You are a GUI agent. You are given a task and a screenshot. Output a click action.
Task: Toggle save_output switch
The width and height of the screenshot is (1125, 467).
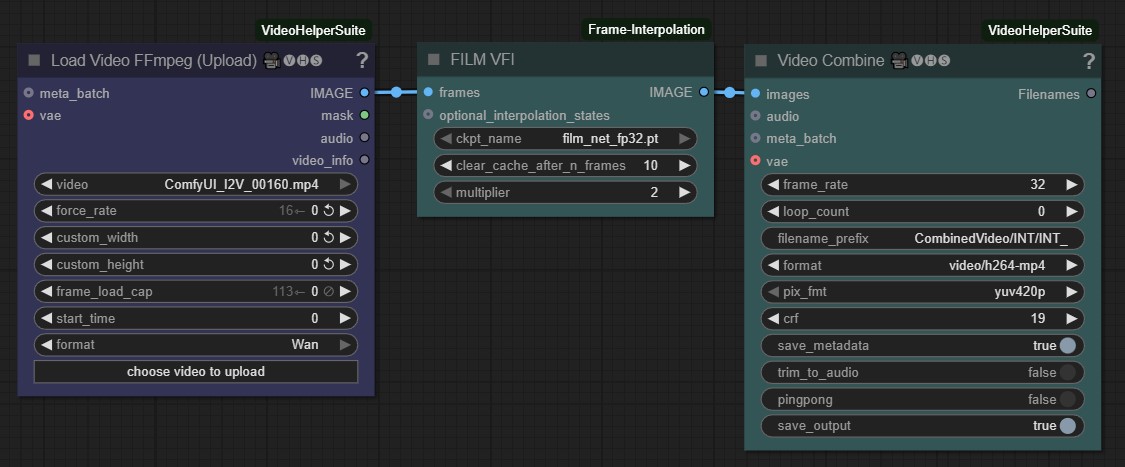pyautogui.click(x=1068, y=425)
